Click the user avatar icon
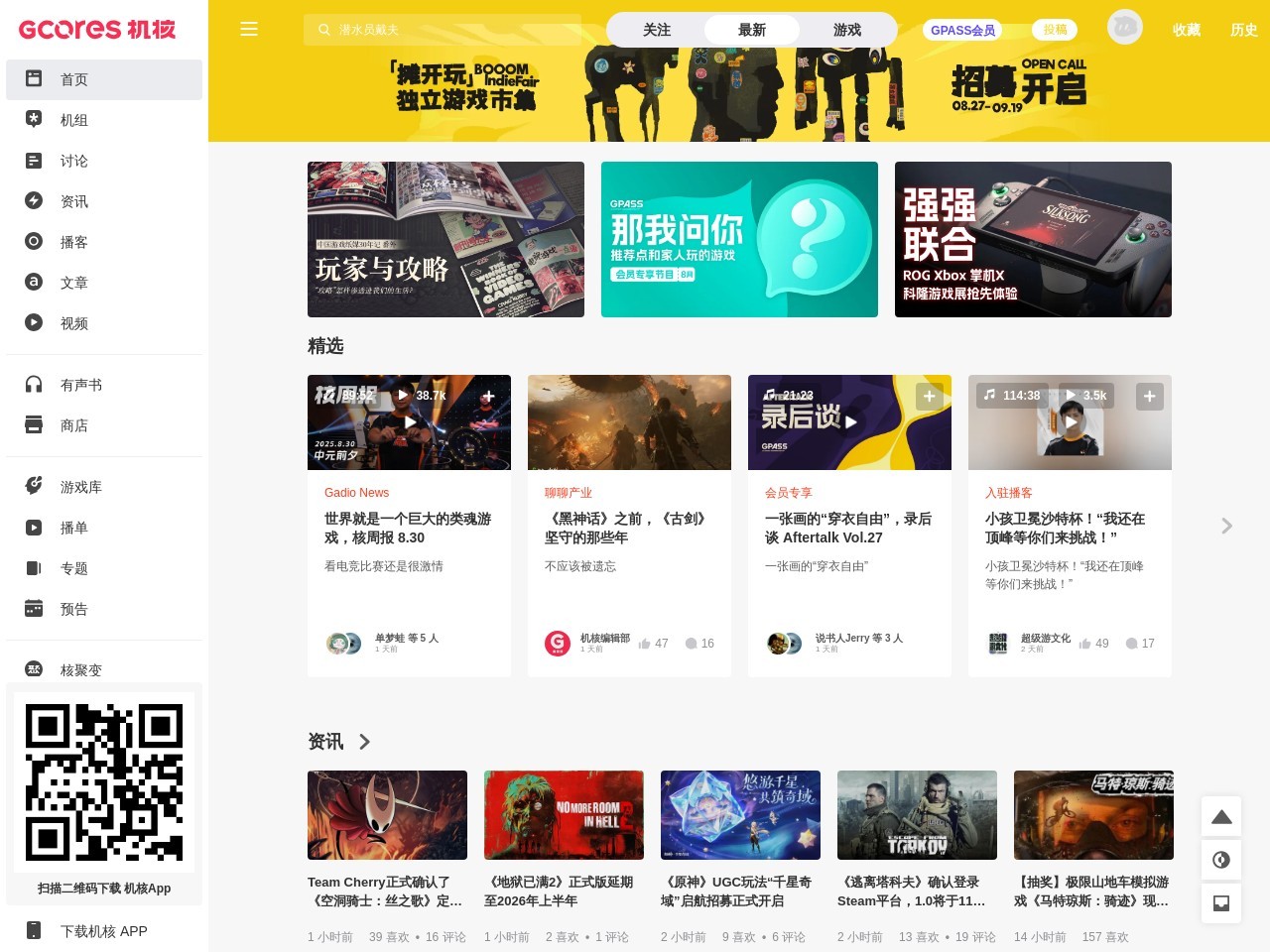Screen dimensions: 1270x952 [1125, 28]
